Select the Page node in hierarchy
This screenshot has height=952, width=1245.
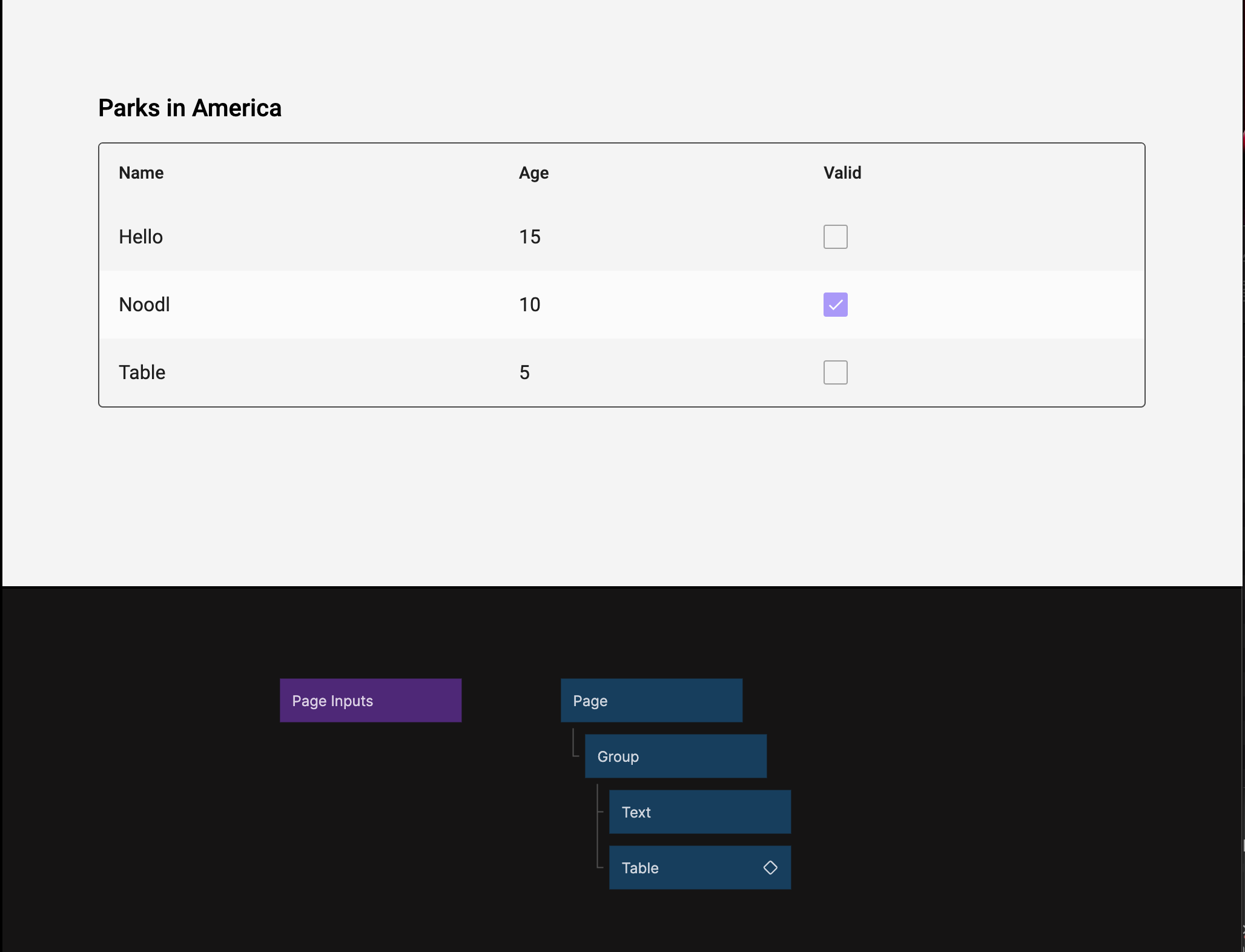click(651, 701)
